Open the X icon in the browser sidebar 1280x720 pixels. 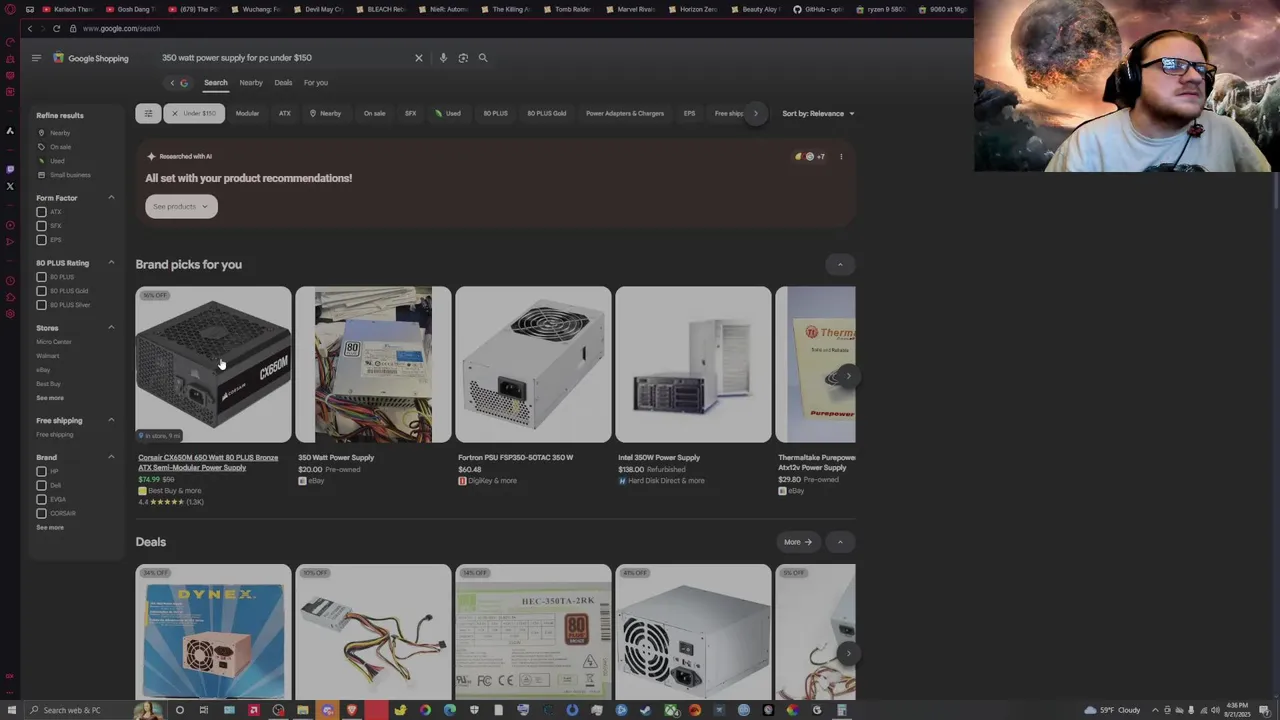[10, 186]
